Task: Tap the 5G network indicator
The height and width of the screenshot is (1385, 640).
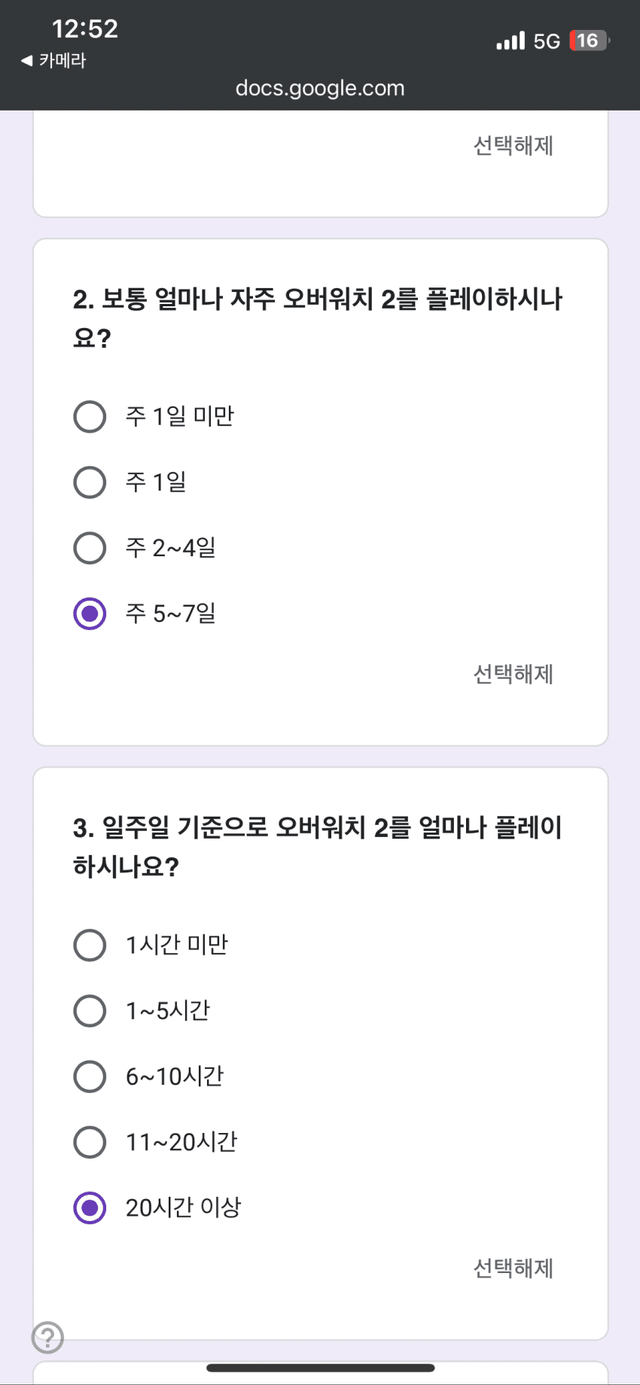Action: click(x=547, y=41)
